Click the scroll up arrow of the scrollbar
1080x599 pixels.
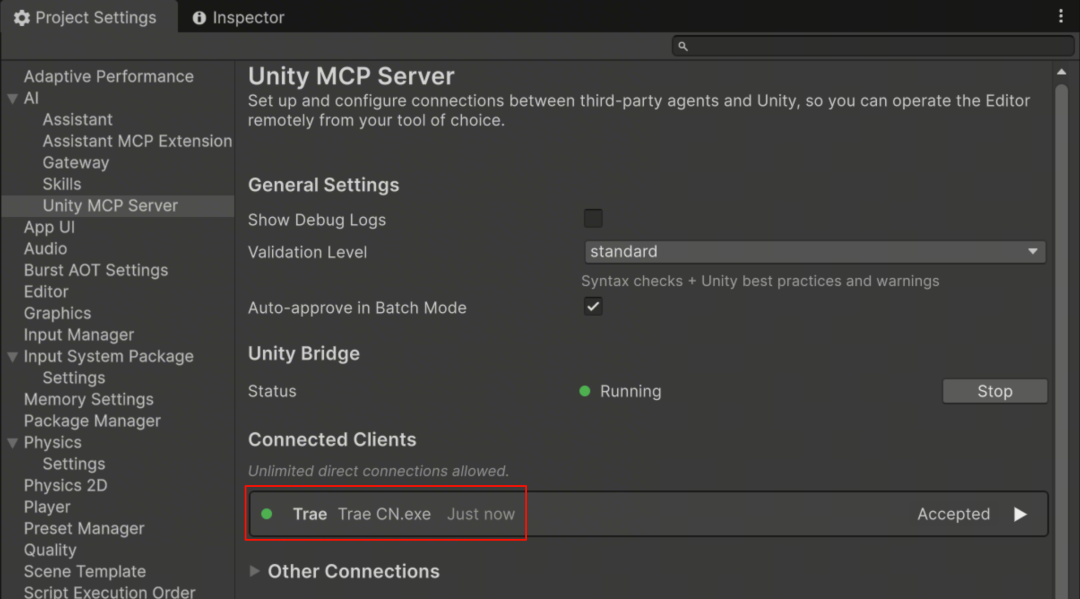pos(1061,72)
